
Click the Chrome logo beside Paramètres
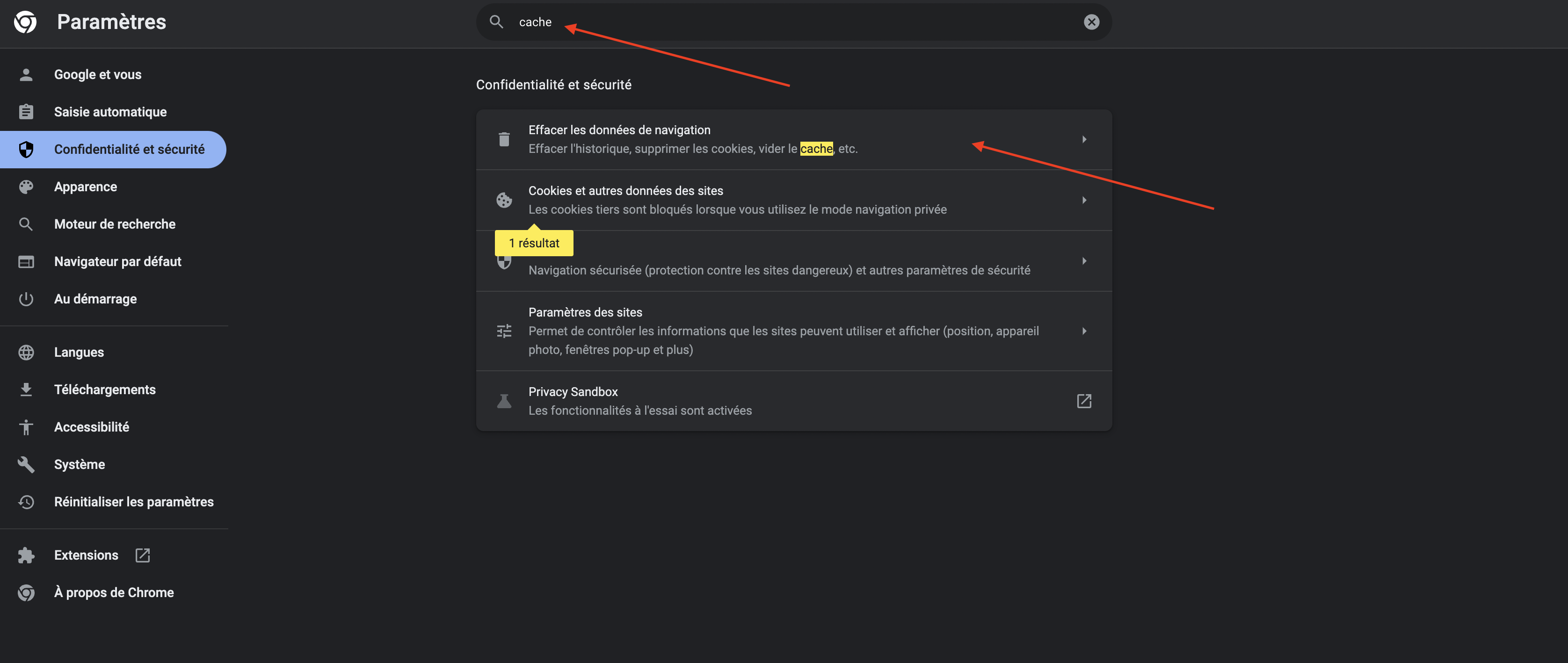(26, 22)
